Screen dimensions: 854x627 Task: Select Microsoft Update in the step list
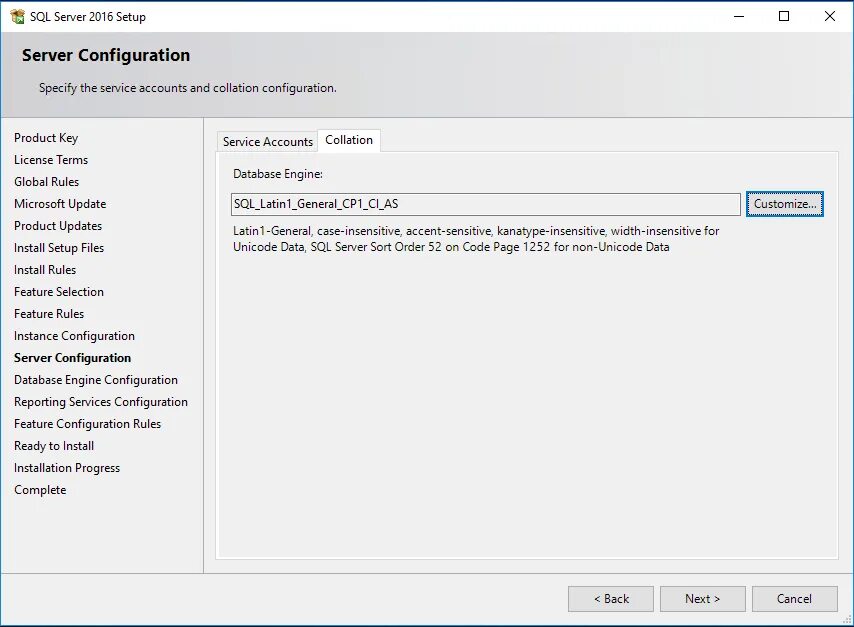tap(60, 204)
